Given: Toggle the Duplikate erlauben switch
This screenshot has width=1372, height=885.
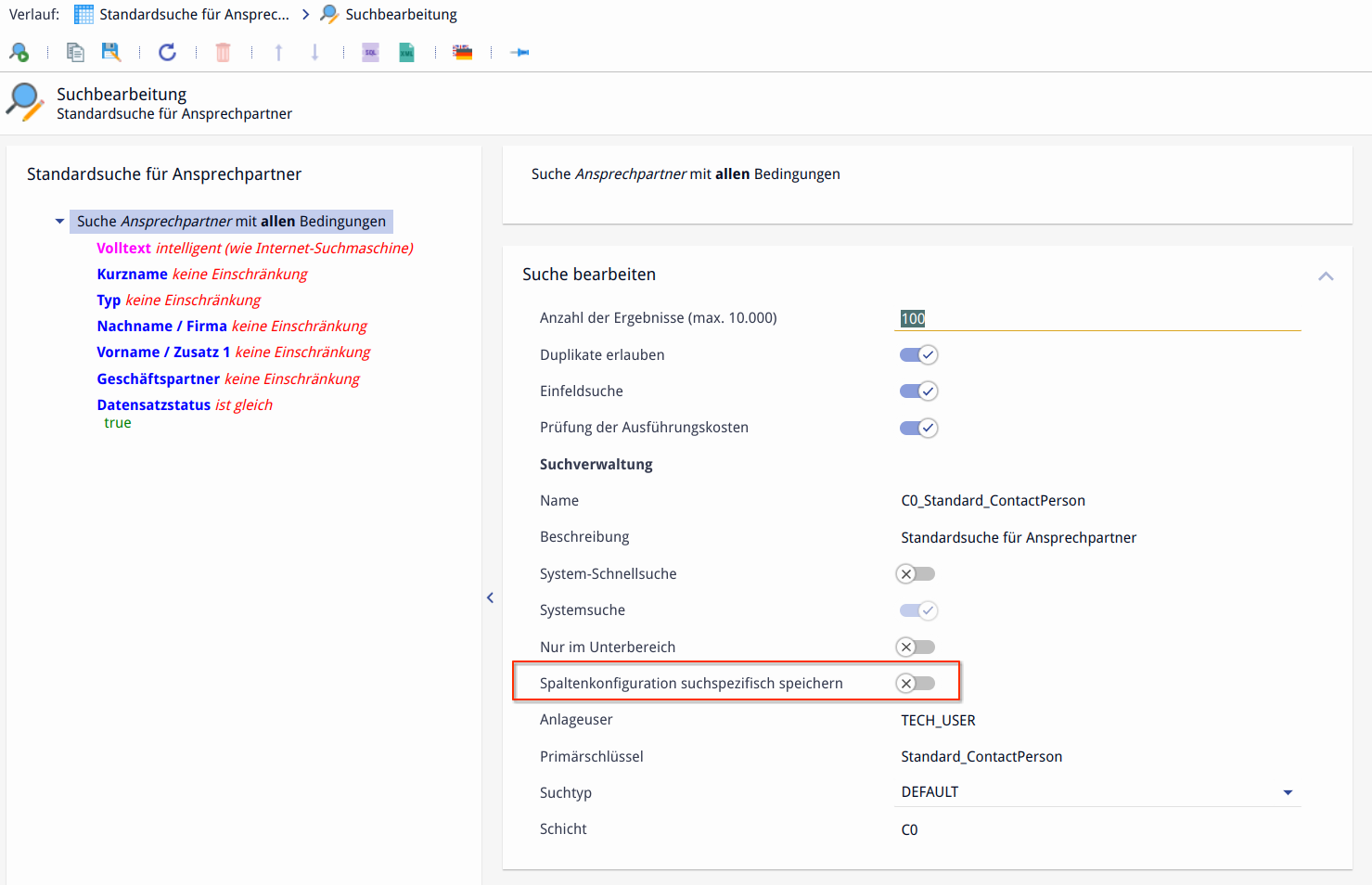Looking at the screenshot, I should coord(918,355).
